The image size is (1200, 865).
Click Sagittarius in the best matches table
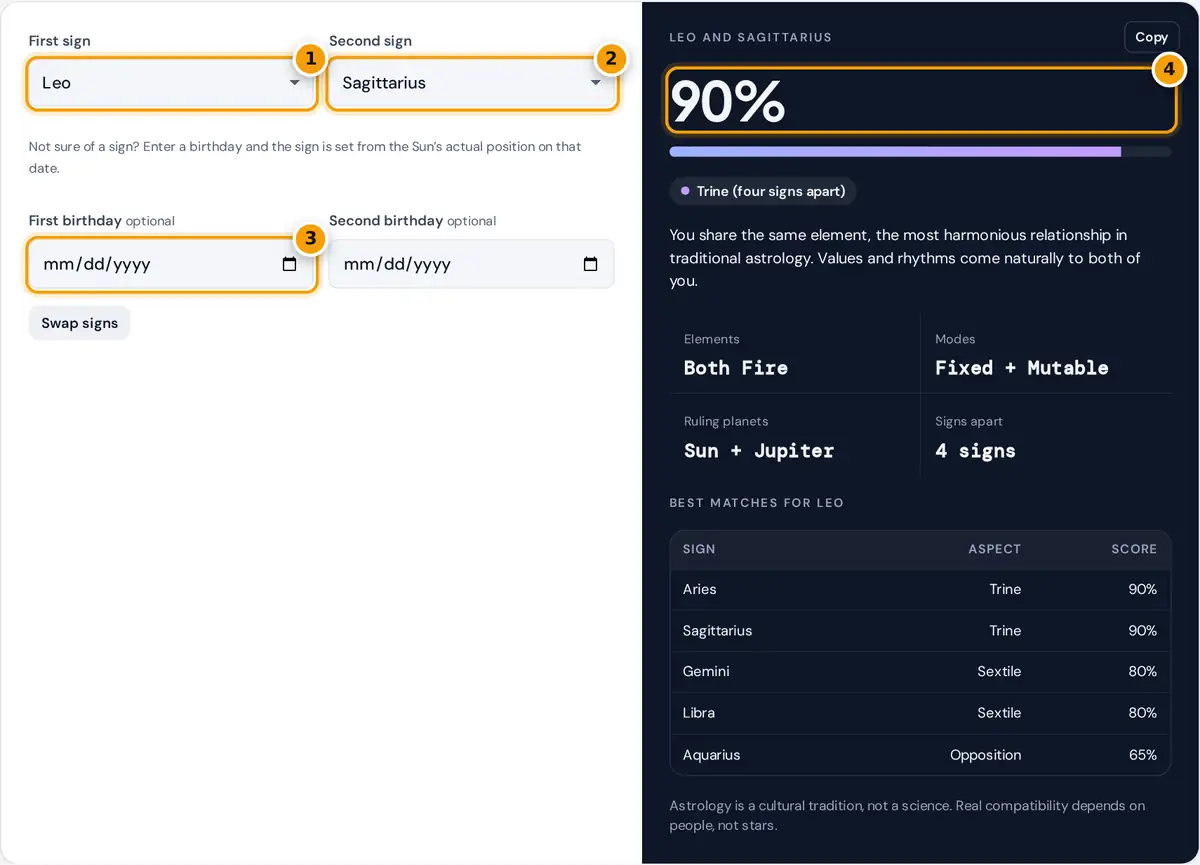click(x=717, y=631)
